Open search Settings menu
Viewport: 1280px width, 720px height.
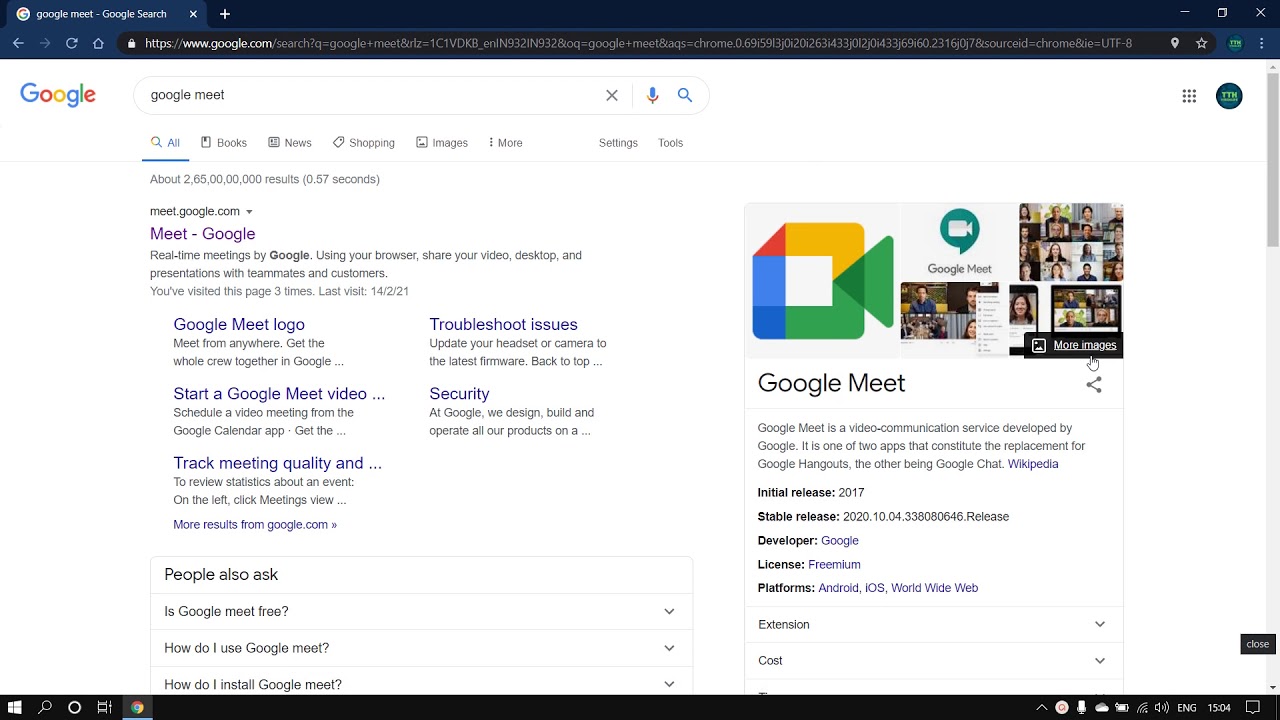pyautogui.click(x=618, y=143)
